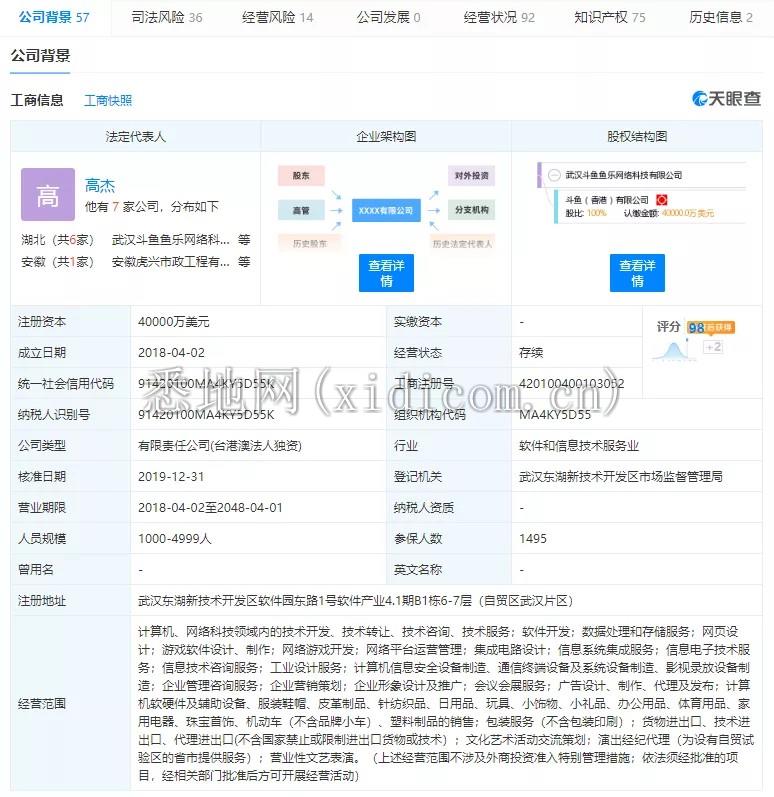
Task: Click 查看详情 under 股权结构图
Action: point(637,273)
